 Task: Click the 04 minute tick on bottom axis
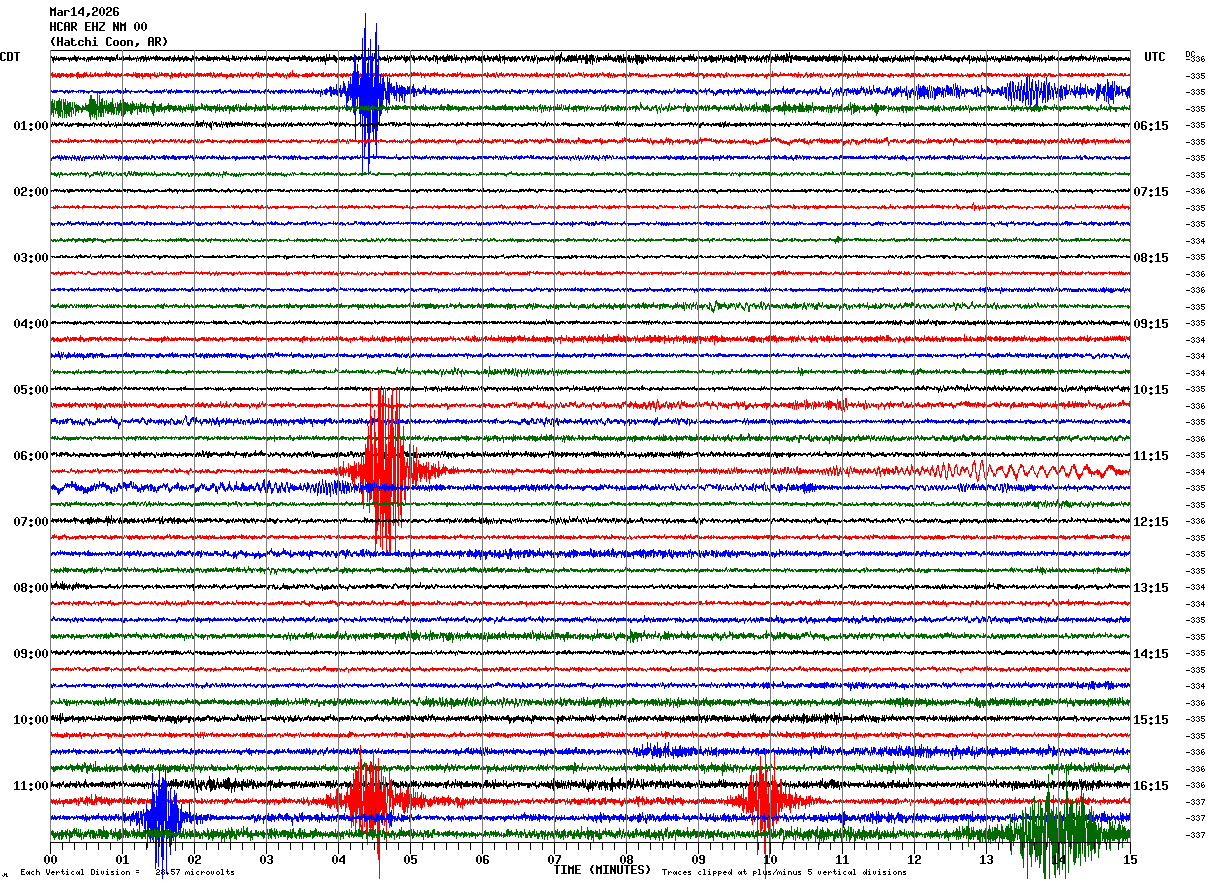pos(338,859)
